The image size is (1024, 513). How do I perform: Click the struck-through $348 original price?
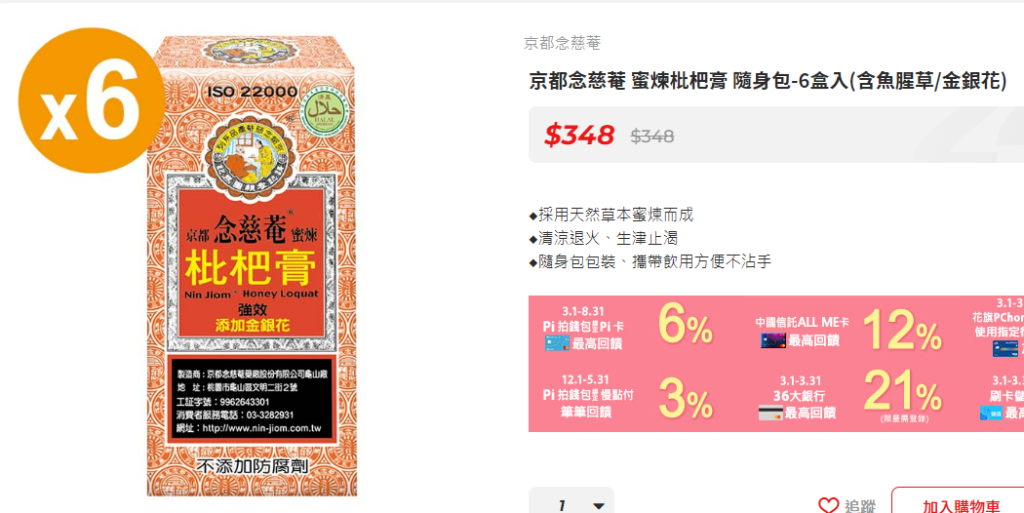coord(652,136)
